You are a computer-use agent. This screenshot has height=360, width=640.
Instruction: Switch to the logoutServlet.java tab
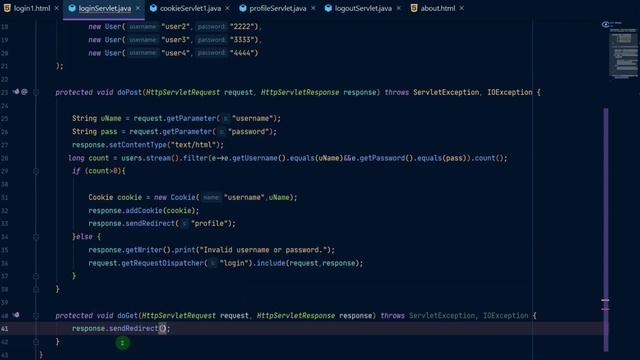coord(363,8)
